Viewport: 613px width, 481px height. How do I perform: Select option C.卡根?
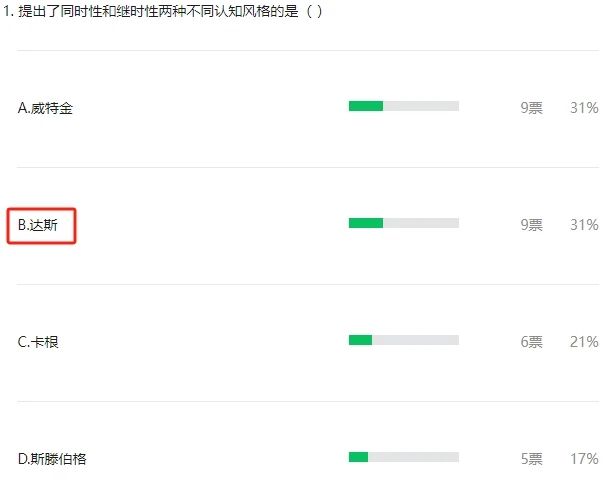[38, 342]
